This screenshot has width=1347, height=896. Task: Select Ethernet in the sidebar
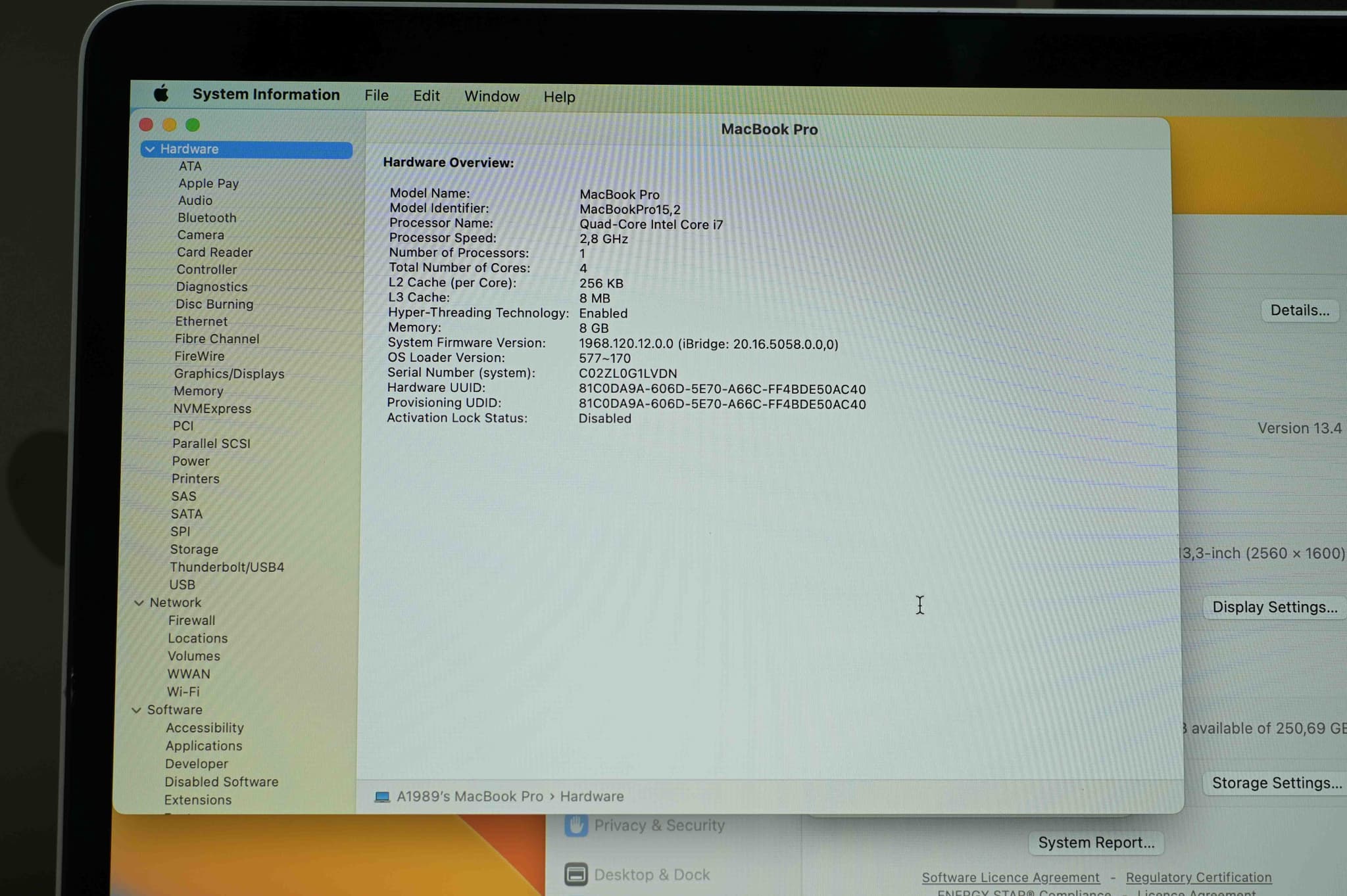(x=201, y=321)
